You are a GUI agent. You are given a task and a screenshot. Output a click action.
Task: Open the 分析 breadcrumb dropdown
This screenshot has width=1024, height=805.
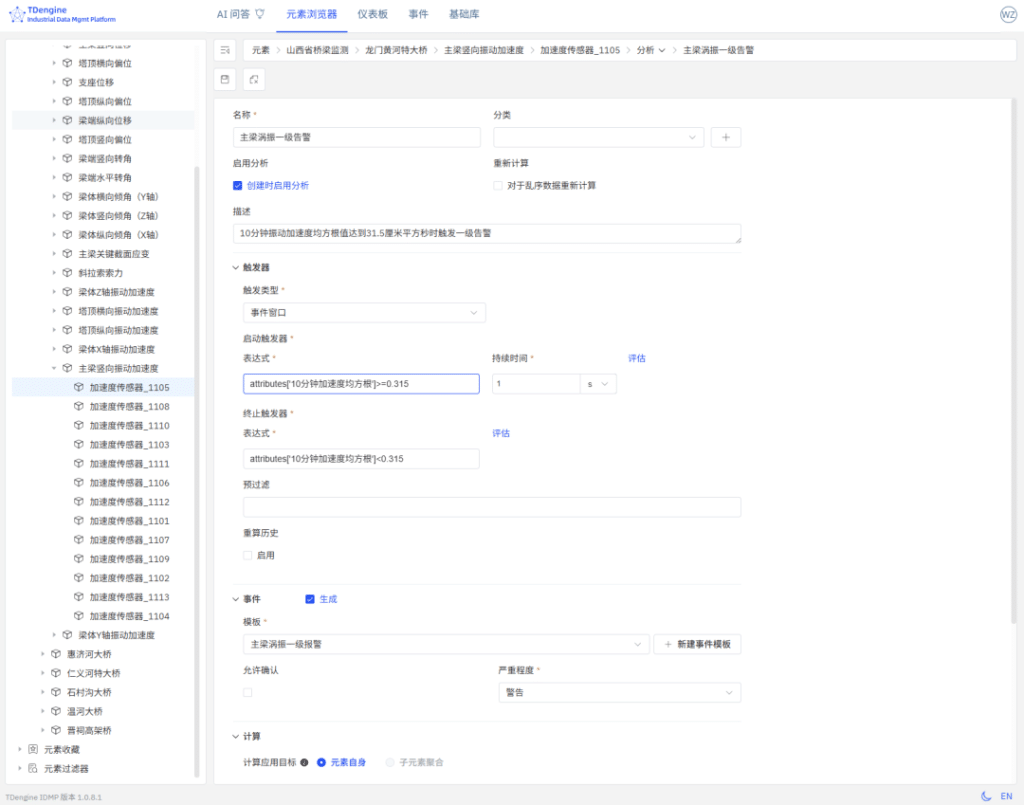(x=650, y=50)
